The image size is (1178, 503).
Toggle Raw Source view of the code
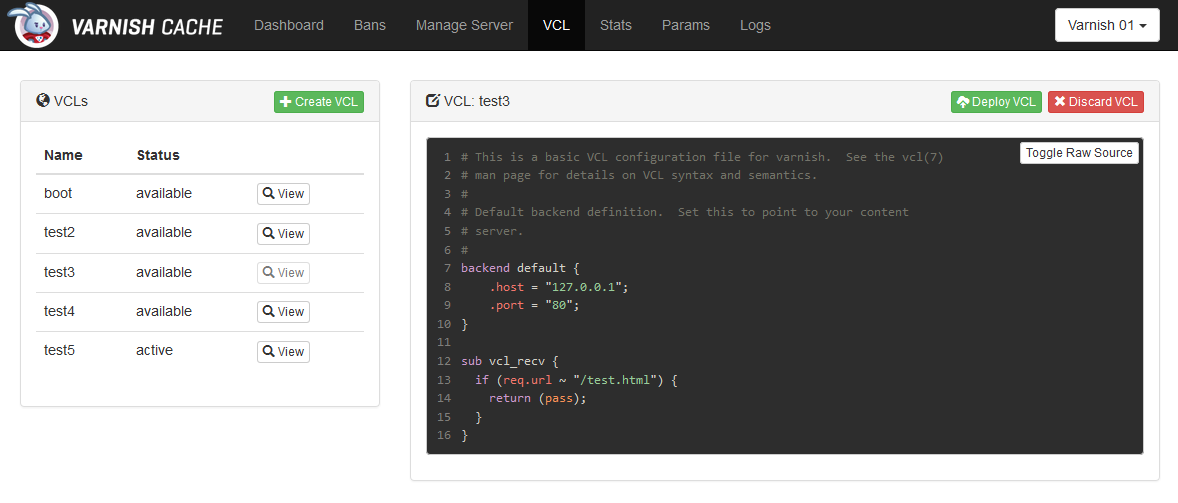click(x=1079, y=152)
